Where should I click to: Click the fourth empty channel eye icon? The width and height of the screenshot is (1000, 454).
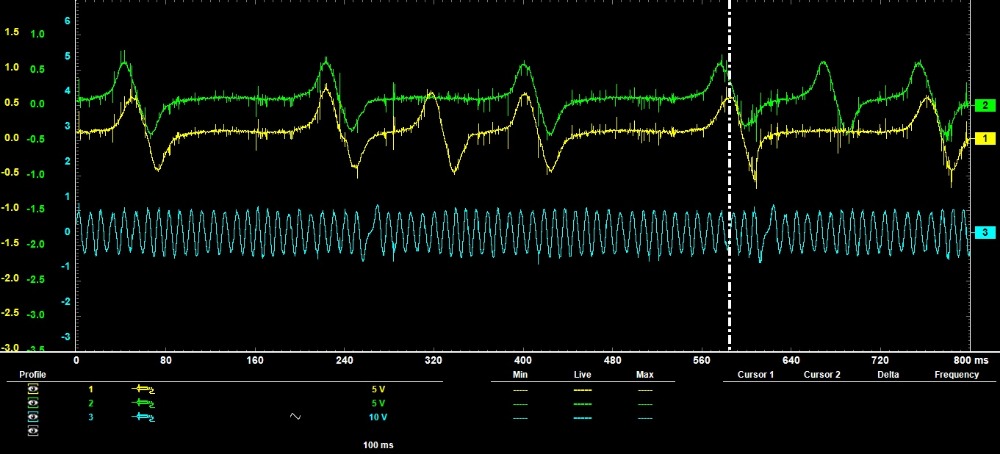[34, 429]
